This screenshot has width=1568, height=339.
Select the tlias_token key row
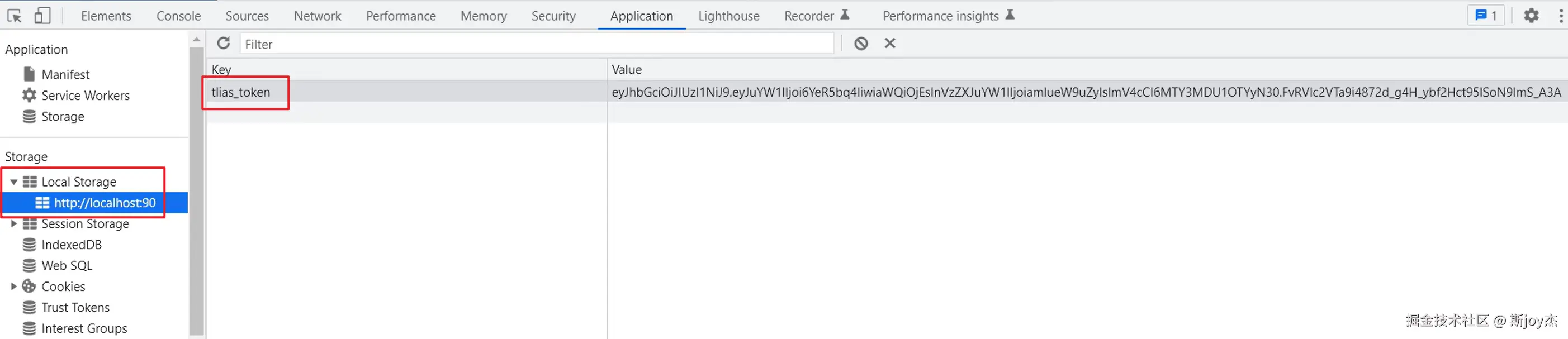[x=241, y=93]
